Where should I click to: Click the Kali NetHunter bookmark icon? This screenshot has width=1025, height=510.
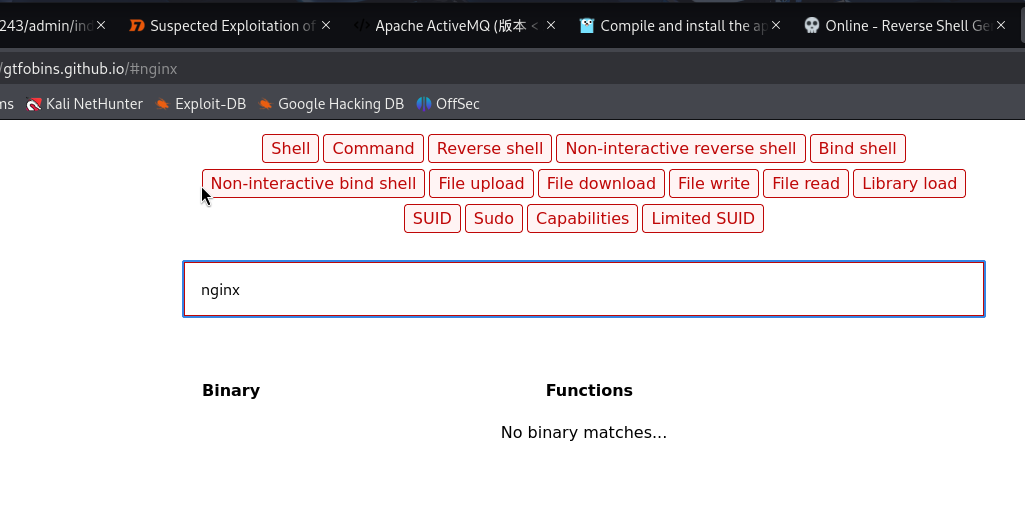(35, 104)
